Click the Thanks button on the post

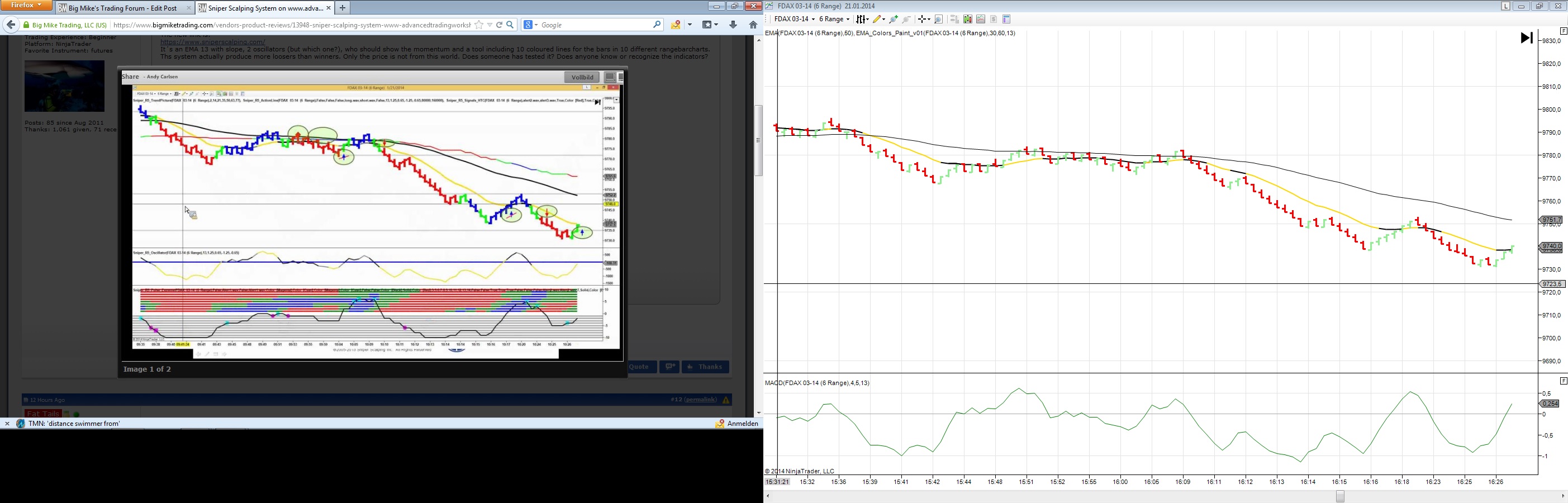705,367
